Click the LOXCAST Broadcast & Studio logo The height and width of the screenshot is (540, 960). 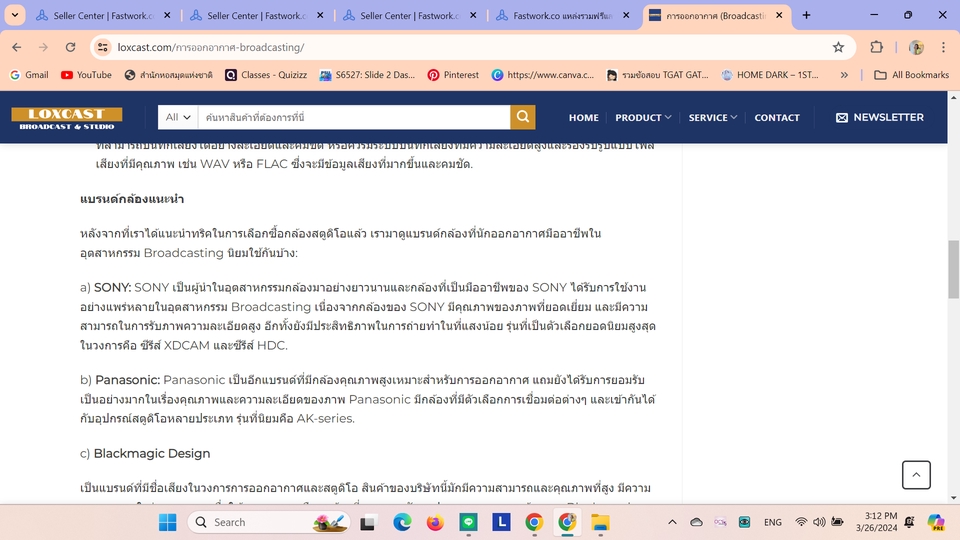point(67,118)
